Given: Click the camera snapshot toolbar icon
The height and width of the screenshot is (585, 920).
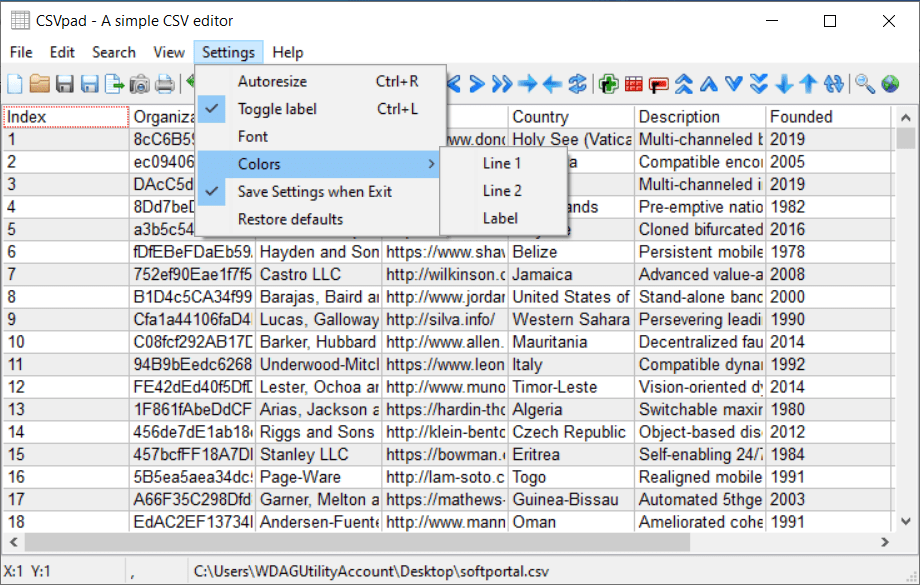Looking at the screenshot, I should [140, 84].
